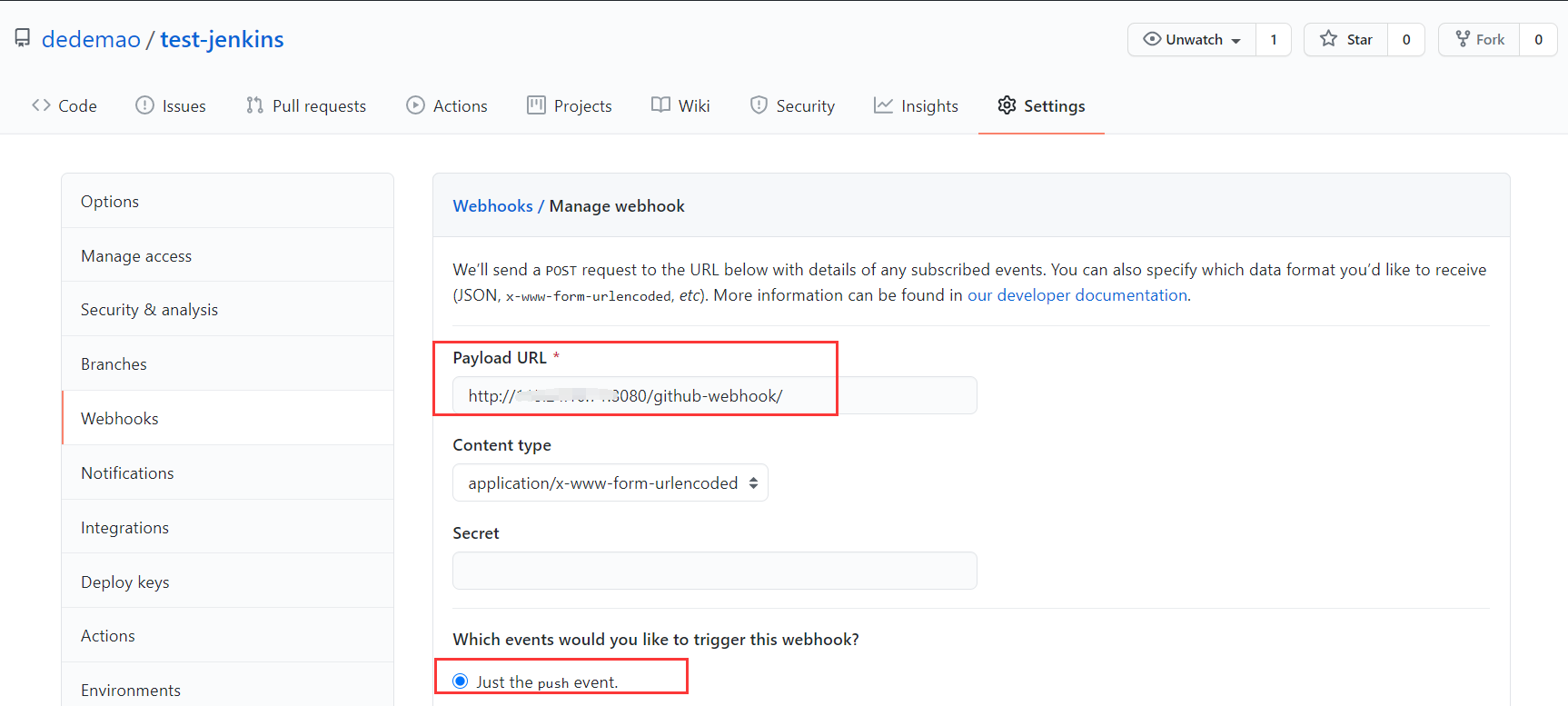
Task: Open Environments settings
Action: tap(228, 684)
